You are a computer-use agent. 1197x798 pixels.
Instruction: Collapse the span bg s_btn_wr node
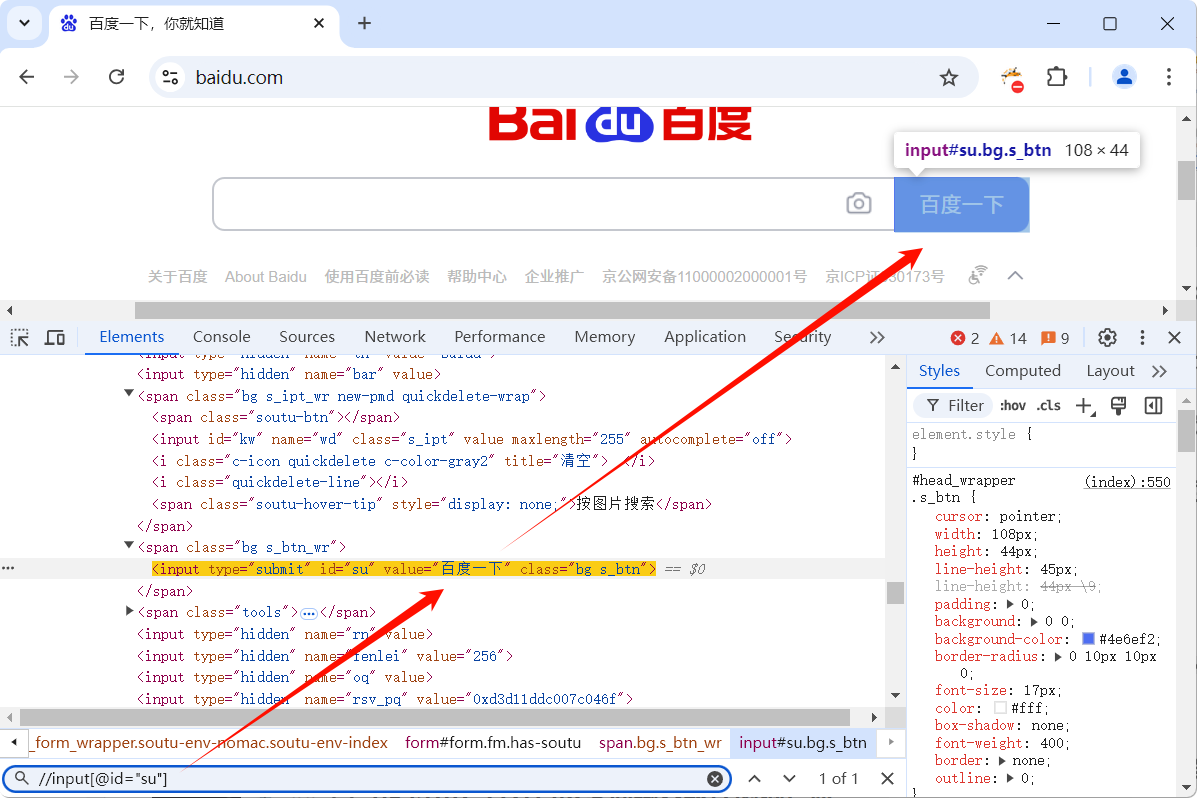[x=129, y=544]
